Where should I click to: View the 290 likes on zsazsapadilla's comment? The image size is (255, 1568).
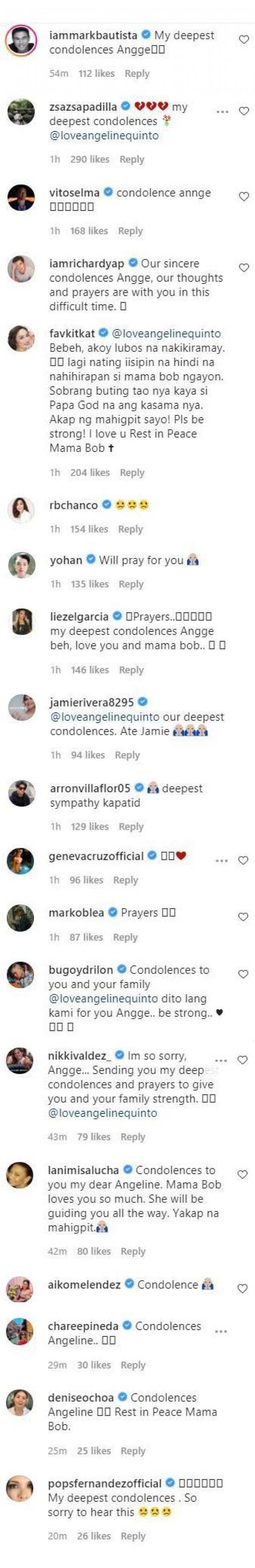coord(90,160)
